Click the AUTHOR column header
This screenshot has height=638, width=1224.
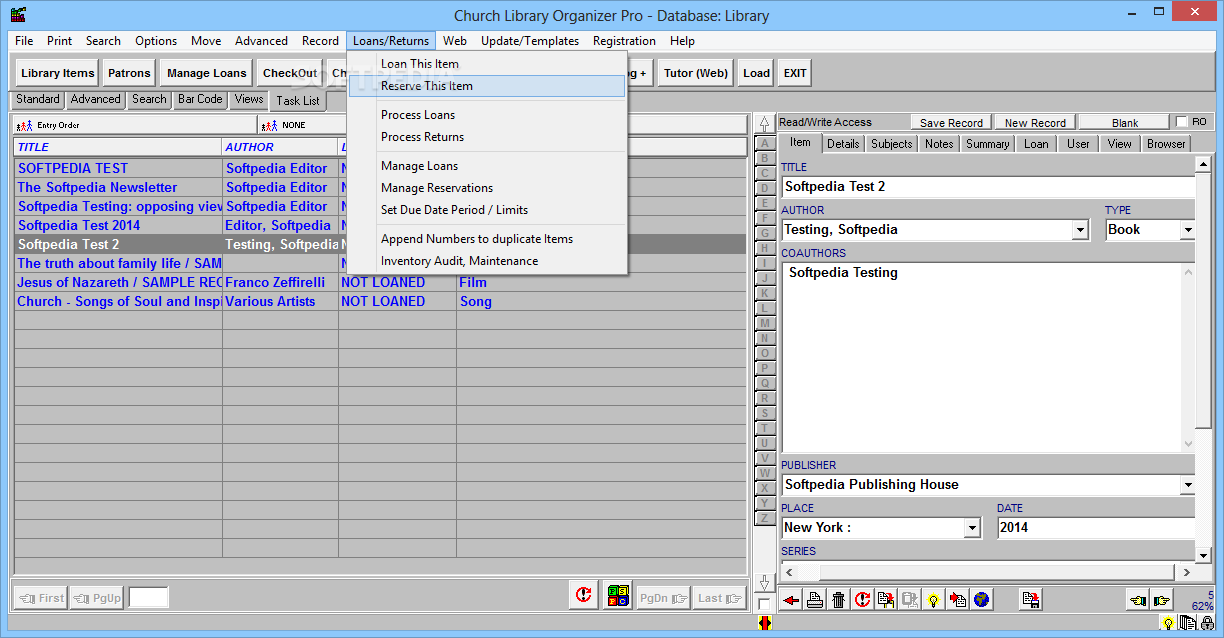pos(280,147)
